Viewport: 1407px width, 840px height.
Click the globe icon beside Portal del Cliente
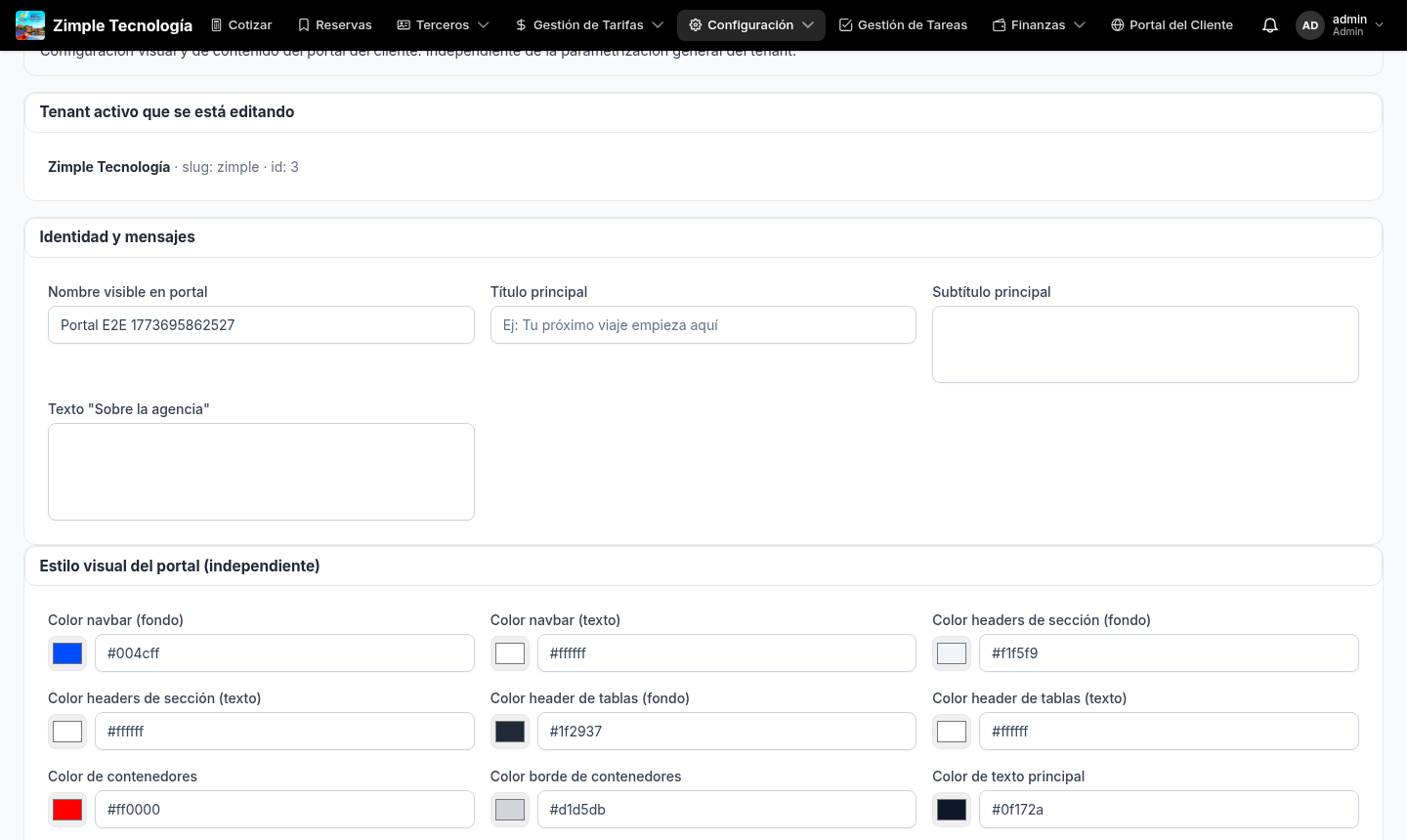(1120, 24)
